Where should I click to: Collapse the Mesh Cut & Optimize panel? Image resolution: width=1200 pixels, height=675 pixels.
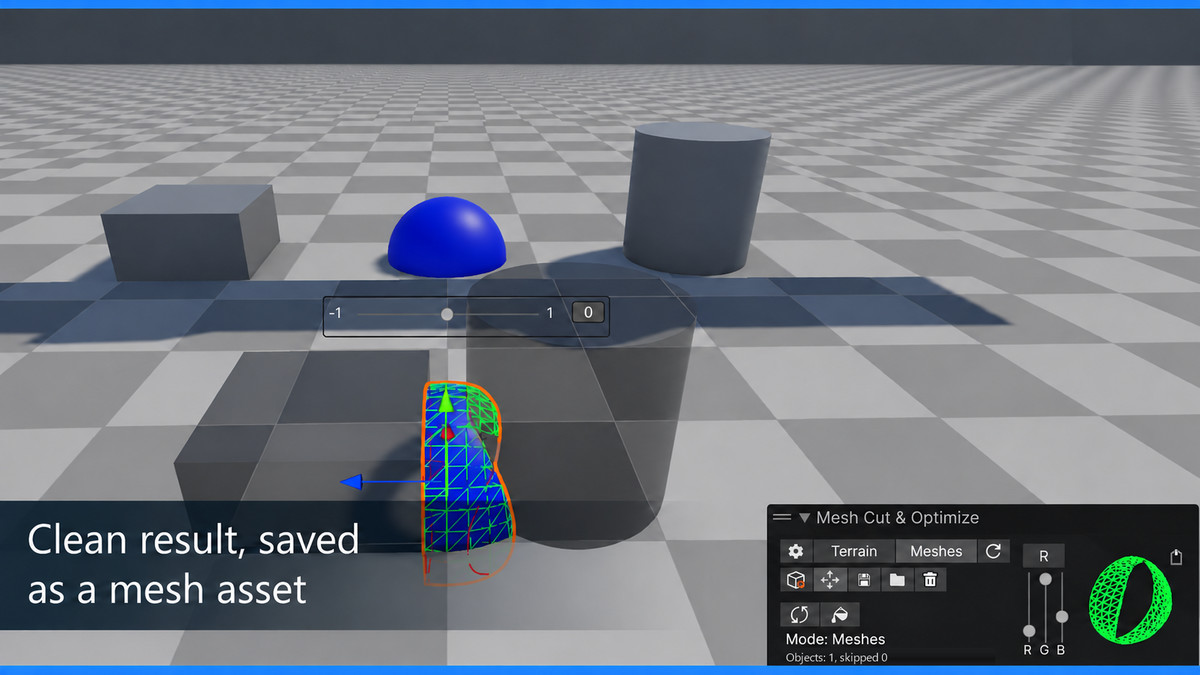[804, 518]
